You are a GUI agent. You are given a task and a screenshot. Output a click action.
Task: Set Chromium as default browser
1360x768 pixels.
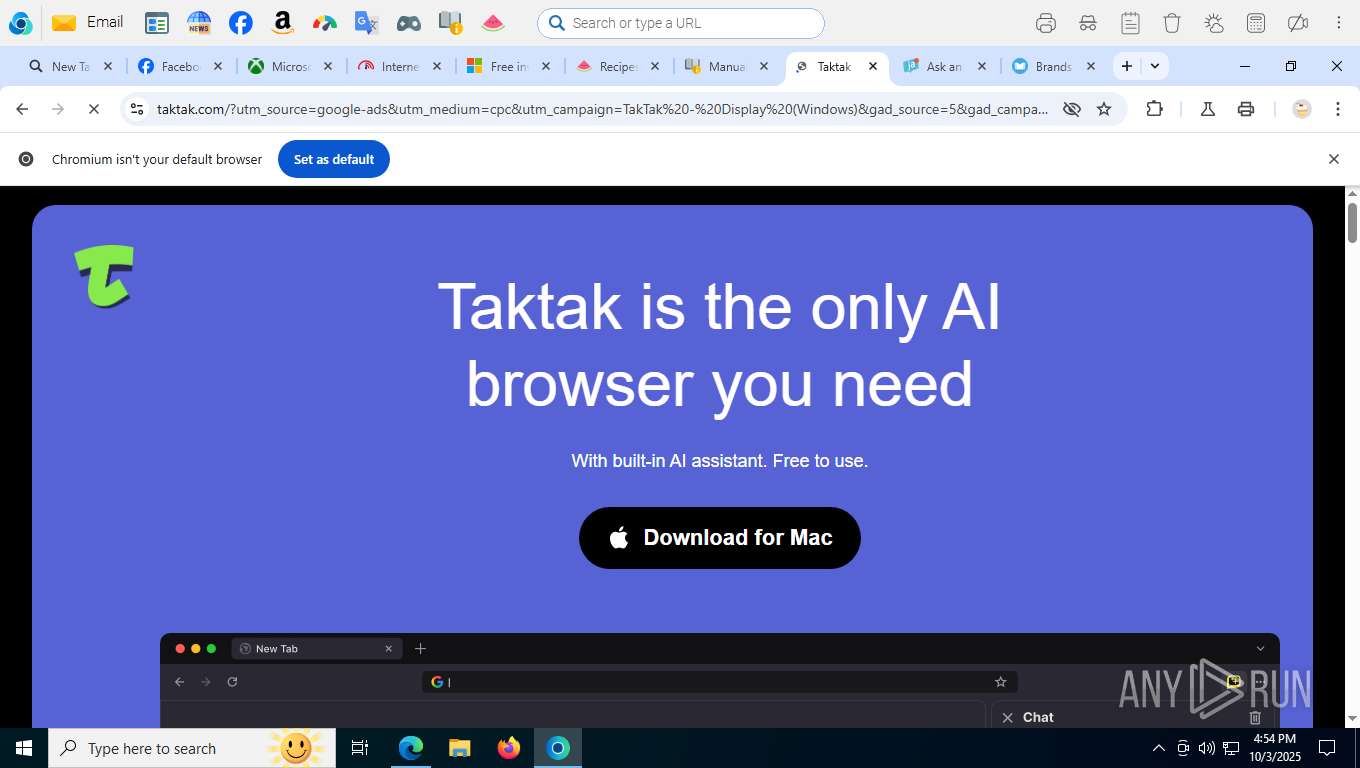tap(334, 159)
